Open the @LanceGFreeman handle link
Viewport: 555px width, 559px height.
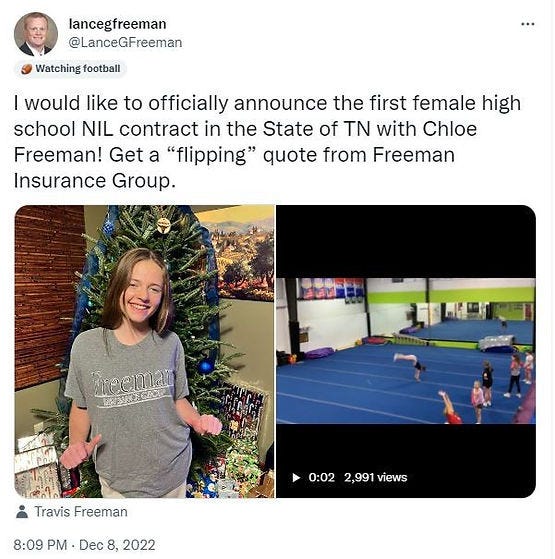[x=125, y=42]
